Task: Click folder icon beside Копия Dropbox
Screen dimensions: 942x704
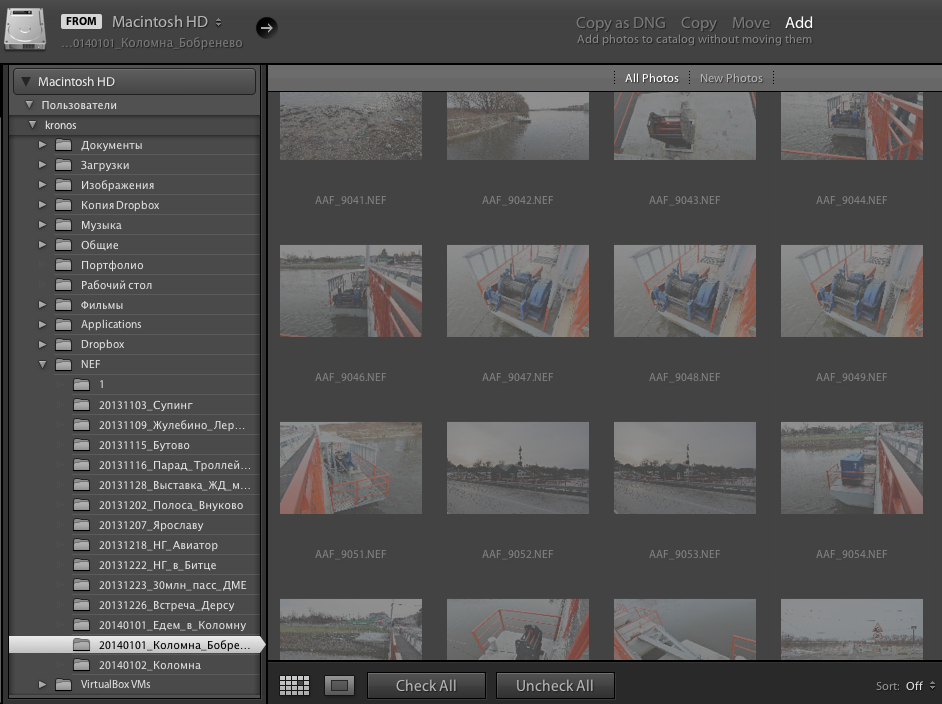Action: point(64,205)
